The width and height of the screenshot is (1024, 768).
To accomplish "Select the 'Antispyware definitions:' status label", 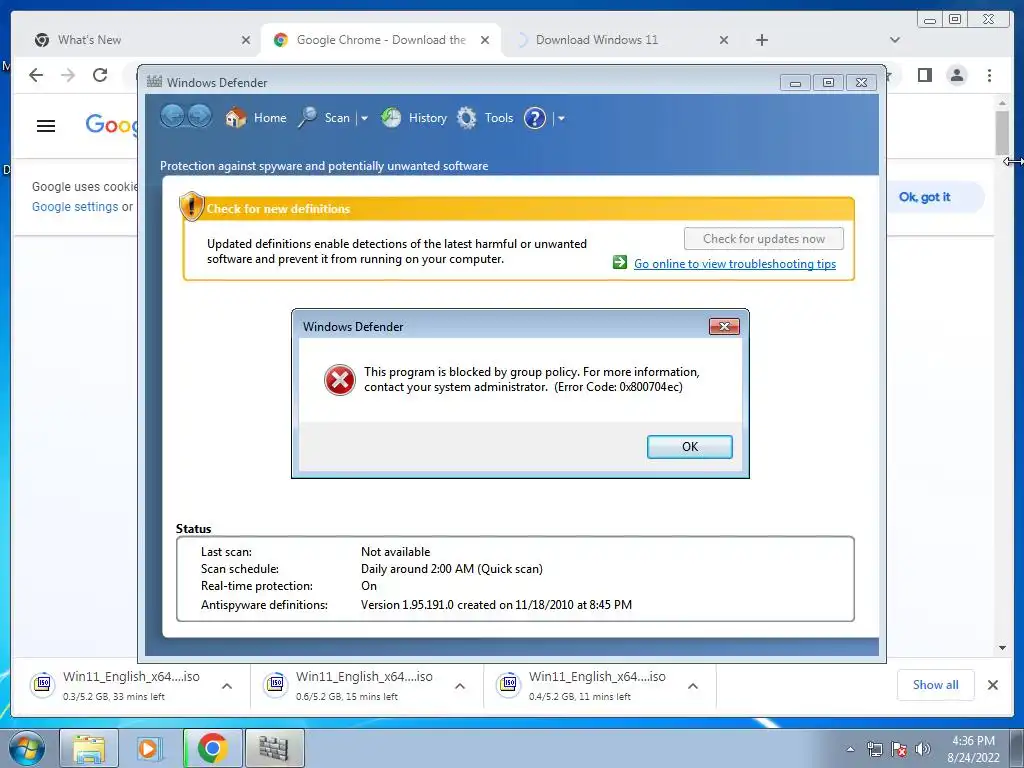I will click(x=264, y=605).
